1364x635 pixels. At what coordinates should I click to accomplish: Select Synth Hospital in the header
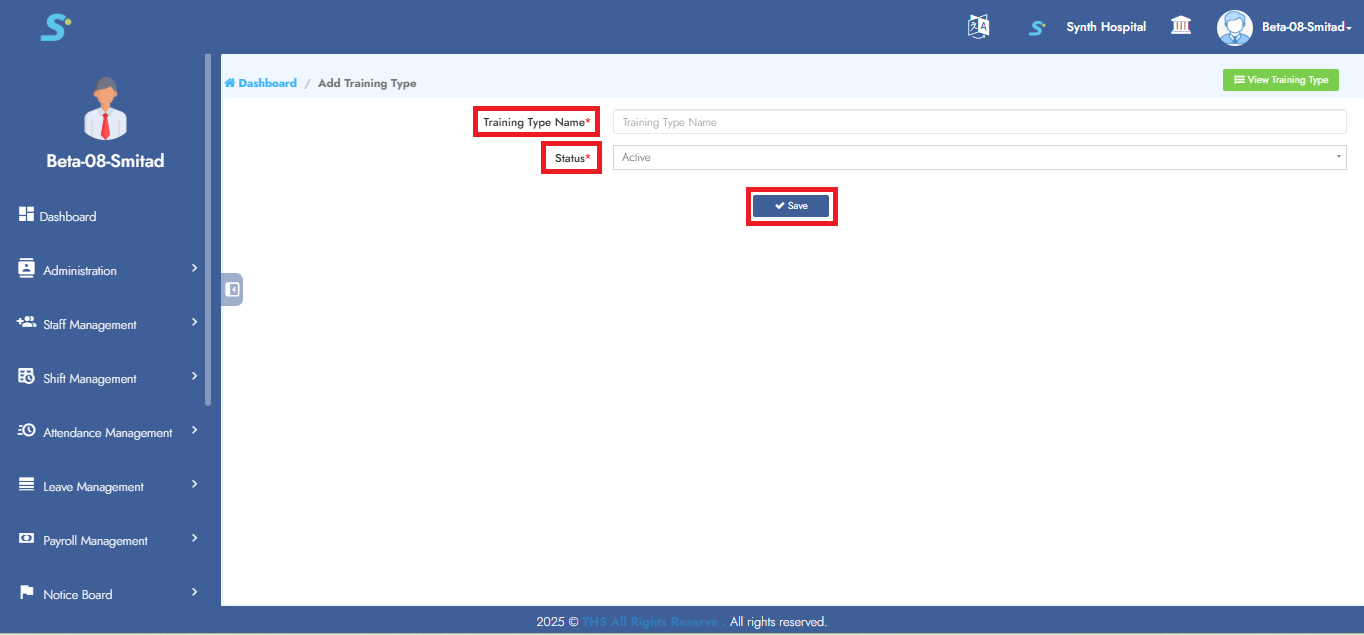(x=1105, y=27)
